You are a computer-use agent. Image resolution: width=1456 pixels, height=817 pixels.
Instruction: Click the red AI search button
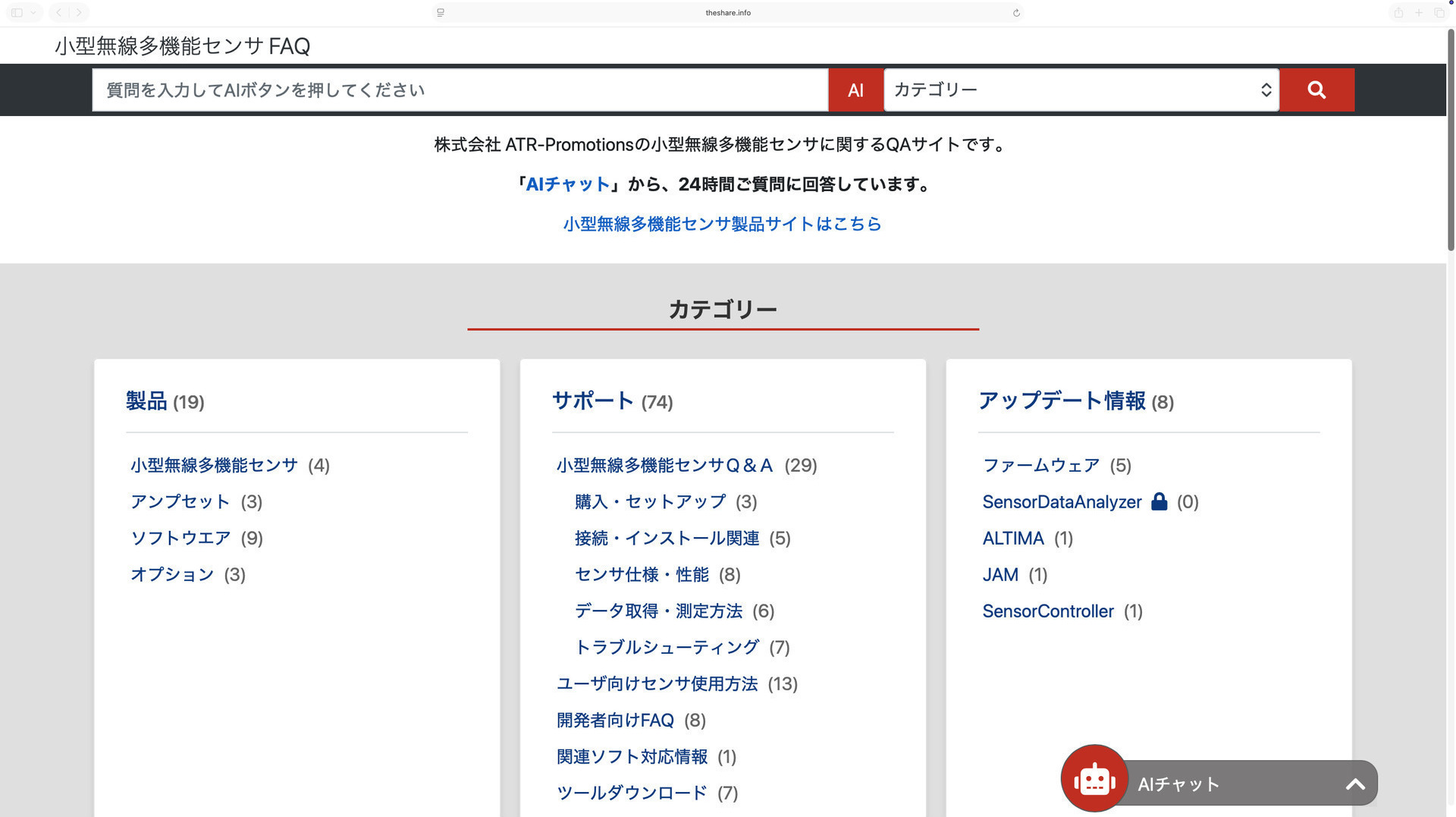click(x=855, y=90)
